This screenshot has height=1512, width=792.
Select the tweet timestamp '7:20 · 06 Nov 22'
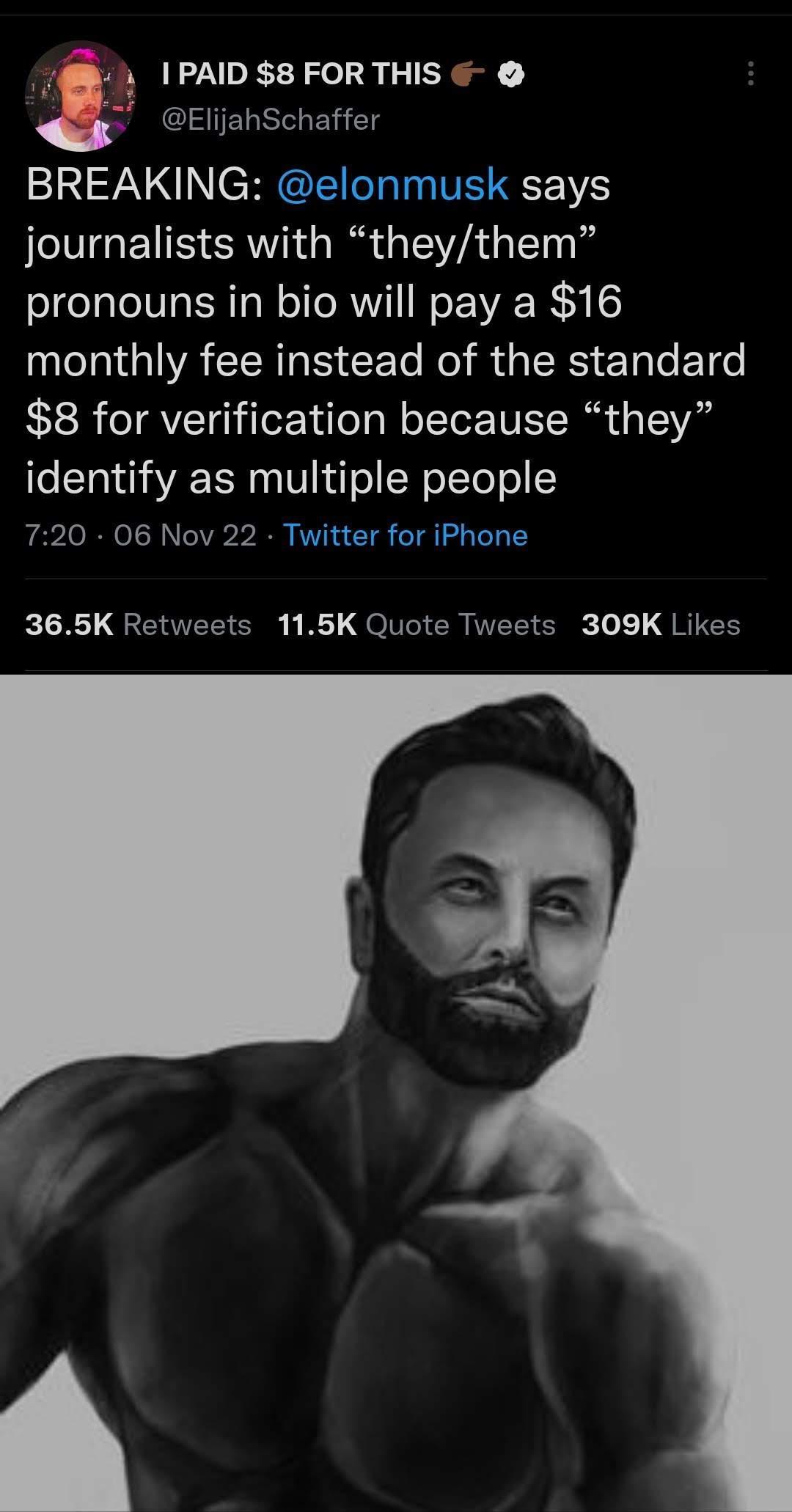coord(143,536)
